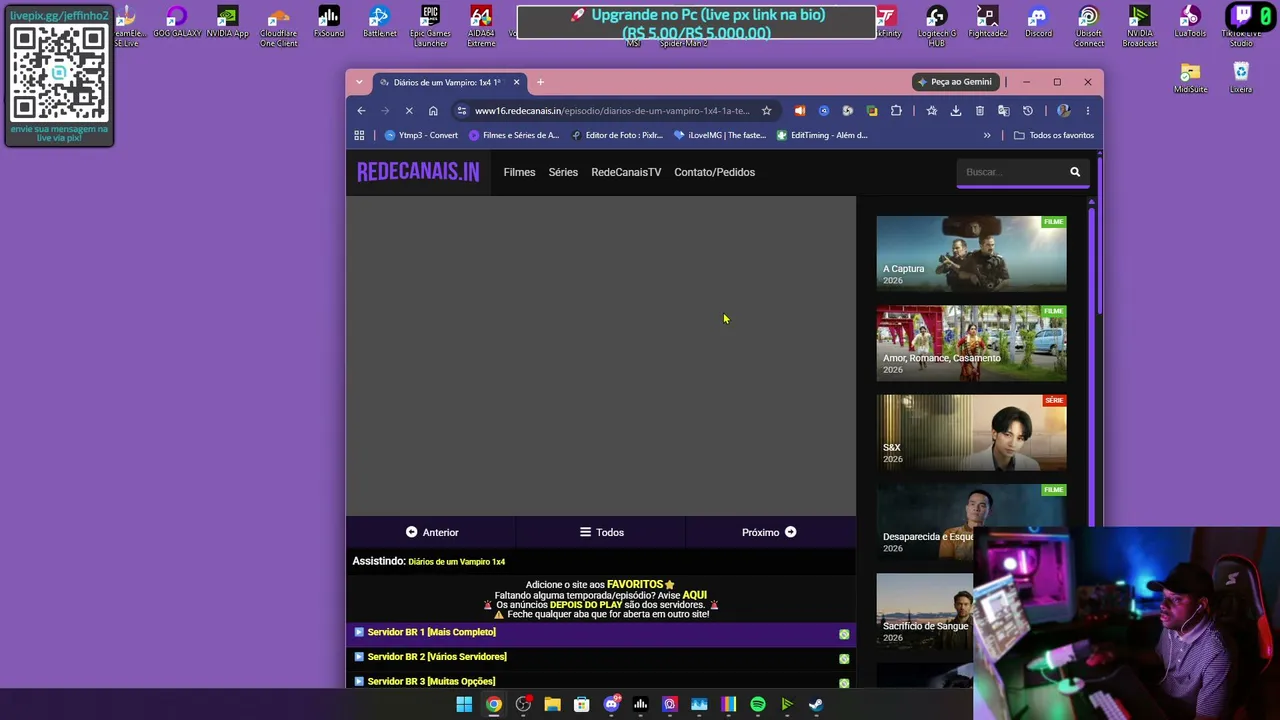
Task: Open a new Chrome tab
Action: tap(540, 82)
